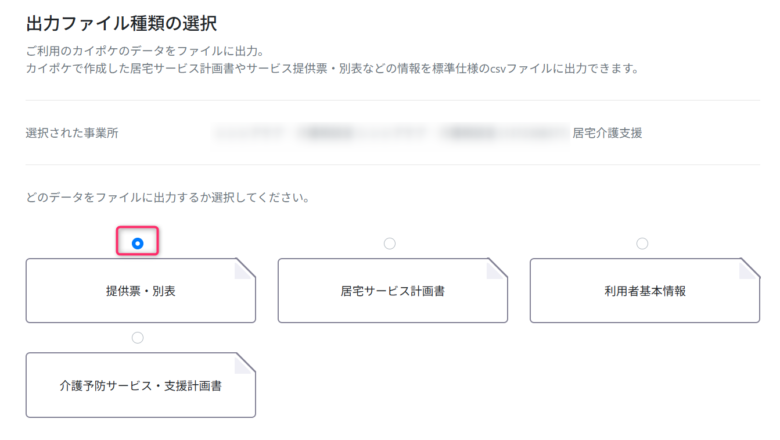Enable the 利用者基本情報 radio button

(x=642, y=243)
